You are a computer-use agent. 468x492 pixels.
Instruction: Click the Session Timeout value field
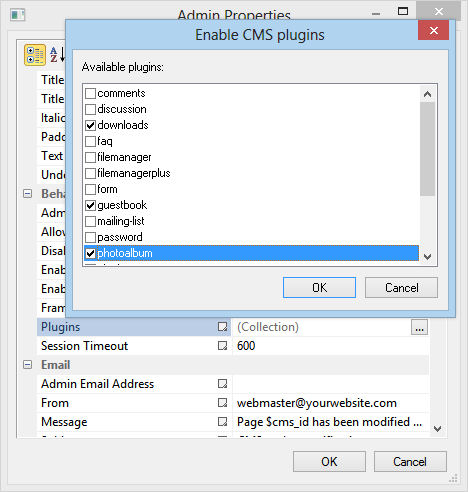tap(330, 346)
